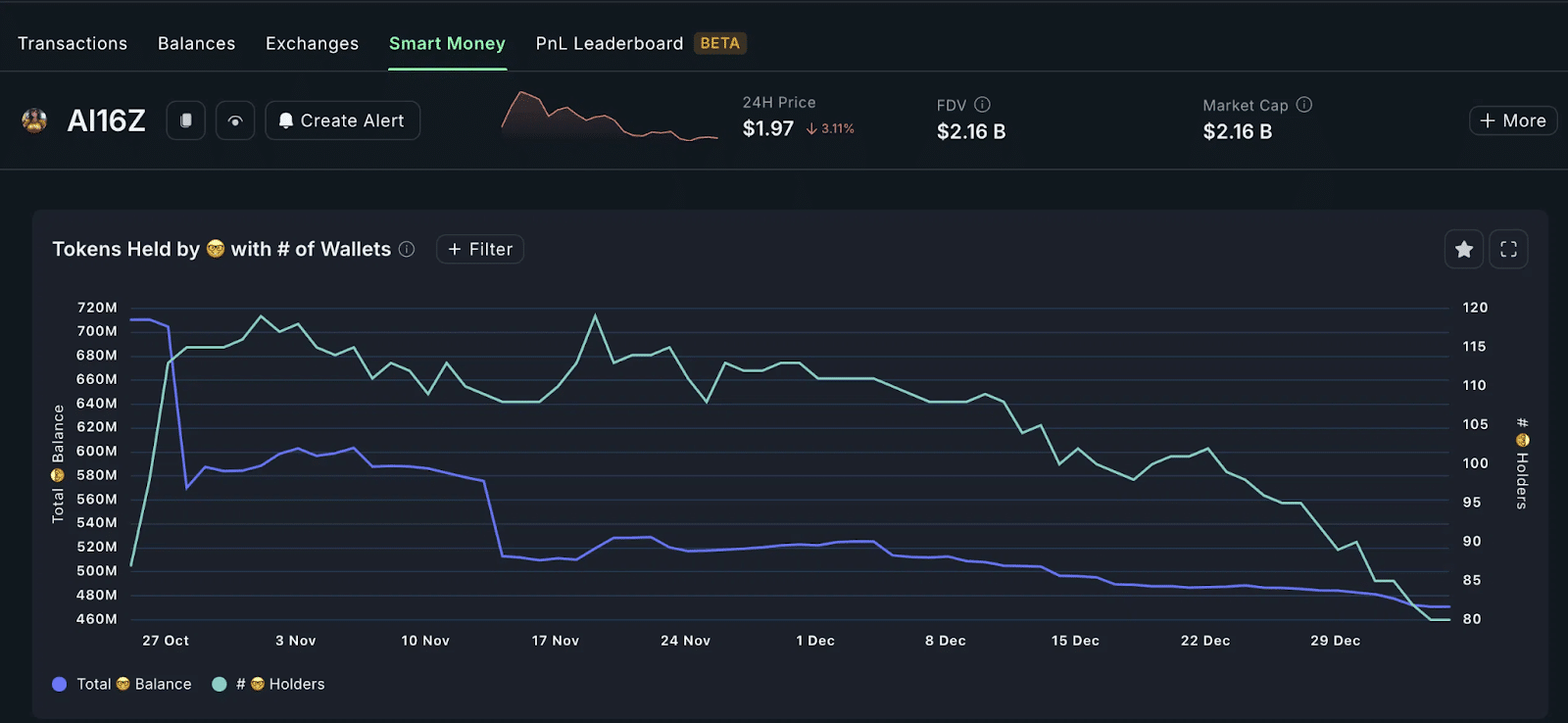Click the purple Total Balance legend dot

(59, 684)
